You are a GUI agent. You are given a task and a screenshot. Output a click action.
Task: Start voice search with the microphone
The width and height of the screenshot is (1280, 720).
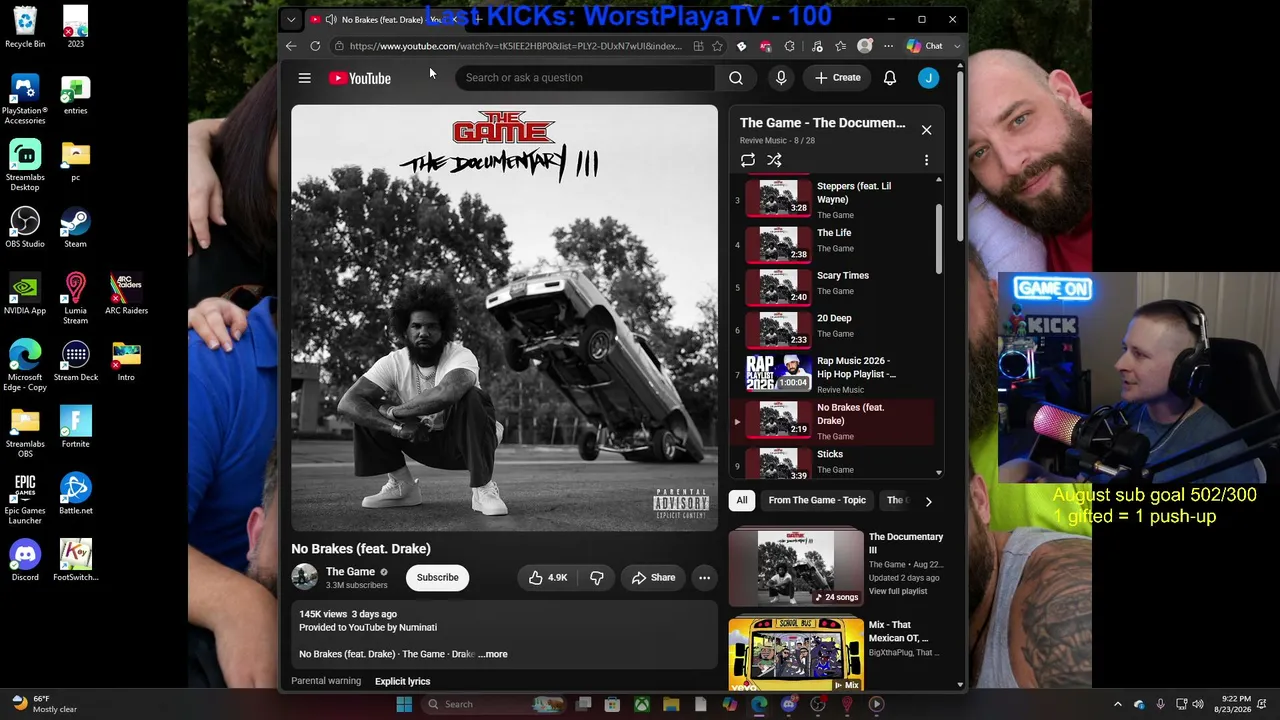click(781, 78)
